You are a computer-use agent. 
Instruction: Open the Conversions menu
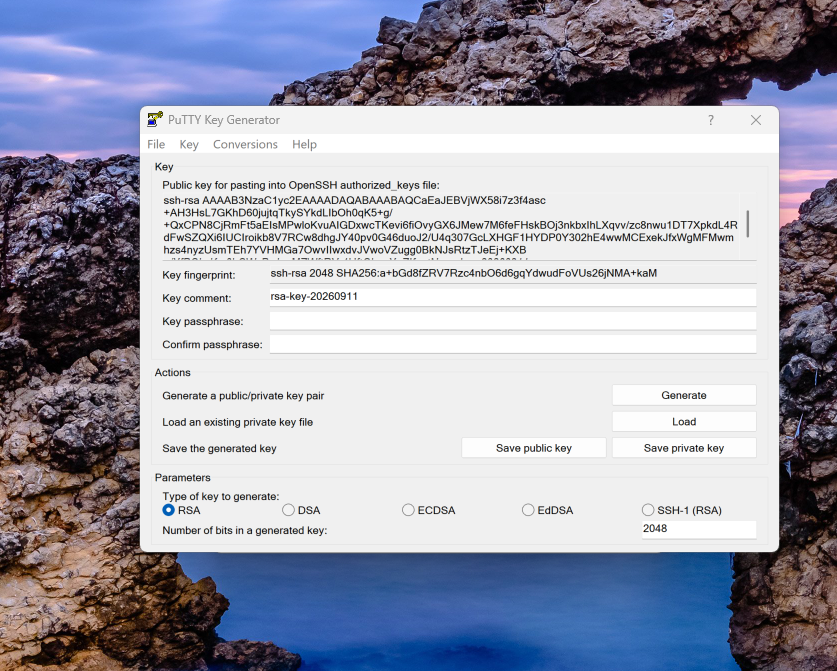click(245, 144)
